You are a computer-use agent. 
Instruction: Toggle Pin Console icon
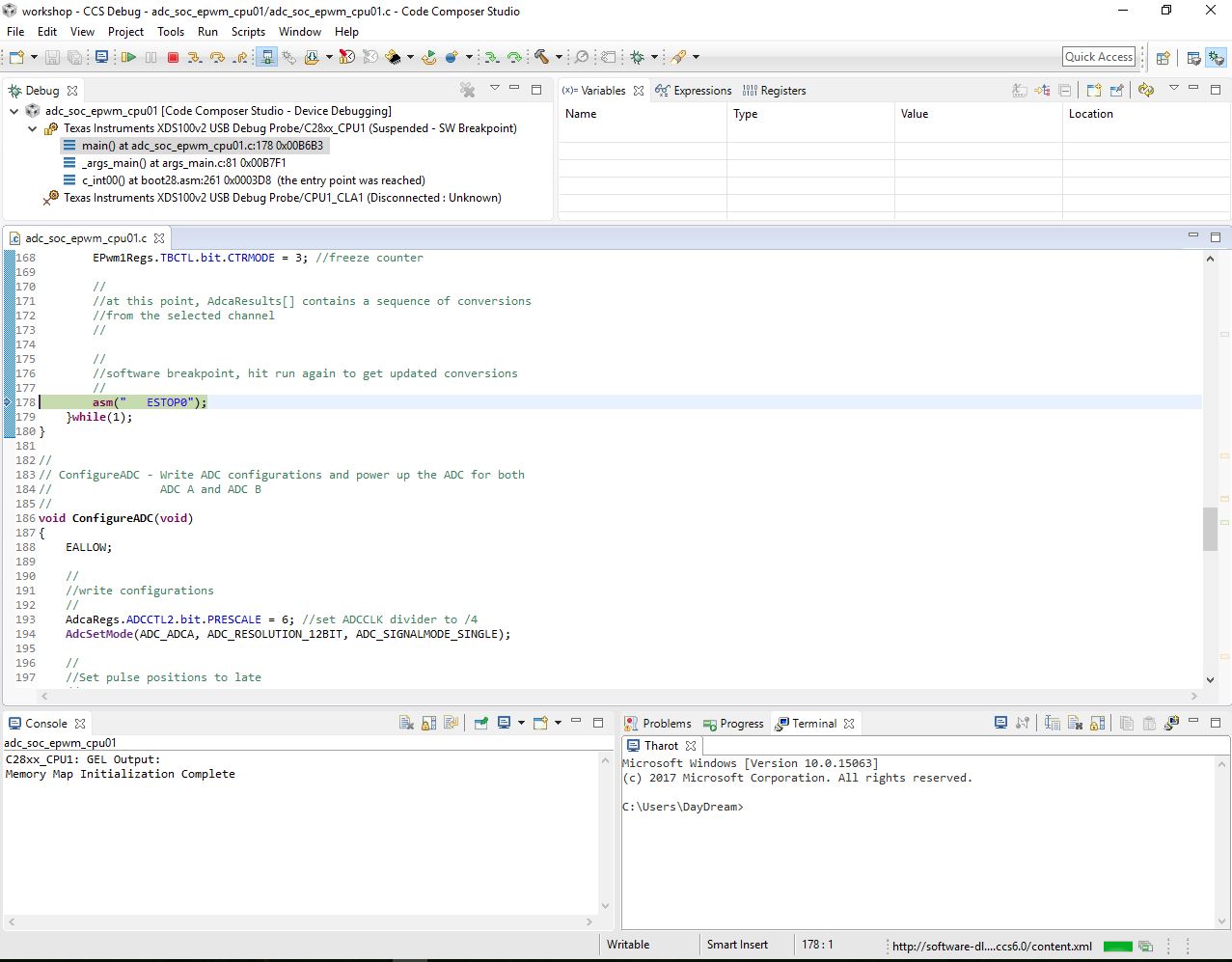click(480, 723)
